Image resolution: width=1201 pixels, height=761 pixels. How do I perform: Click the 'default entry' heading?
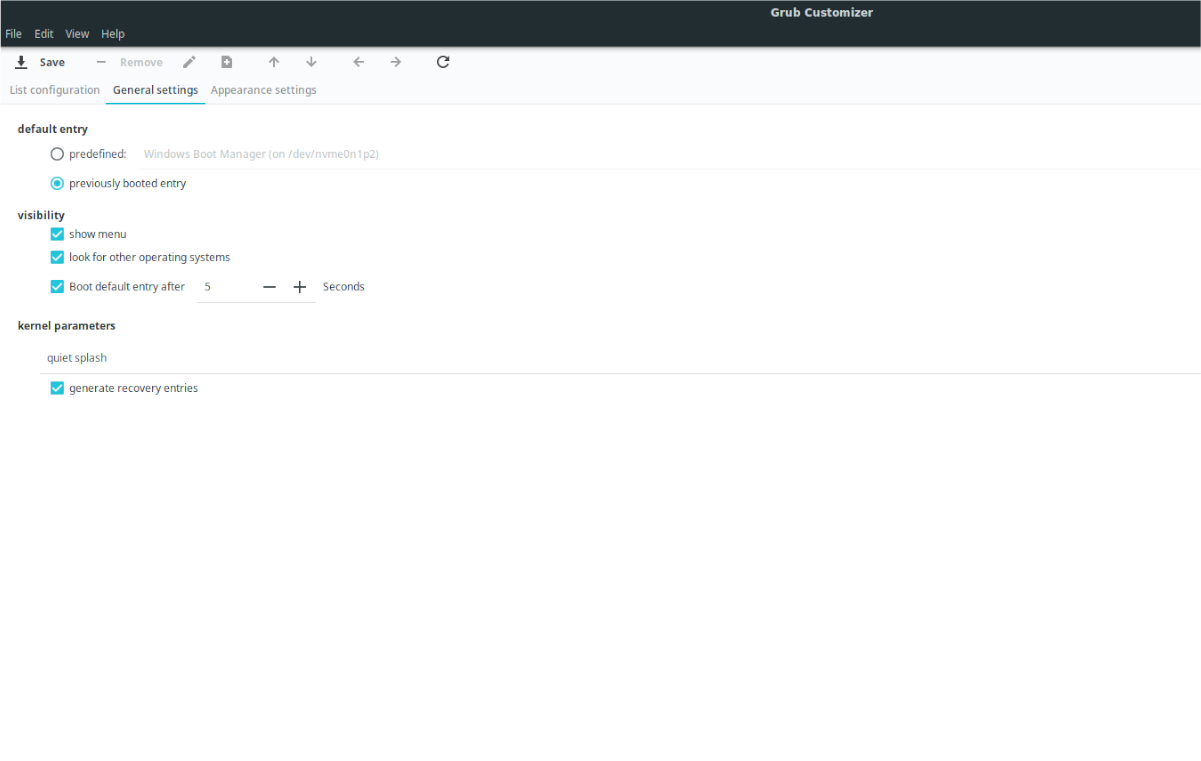coord(53,129)
